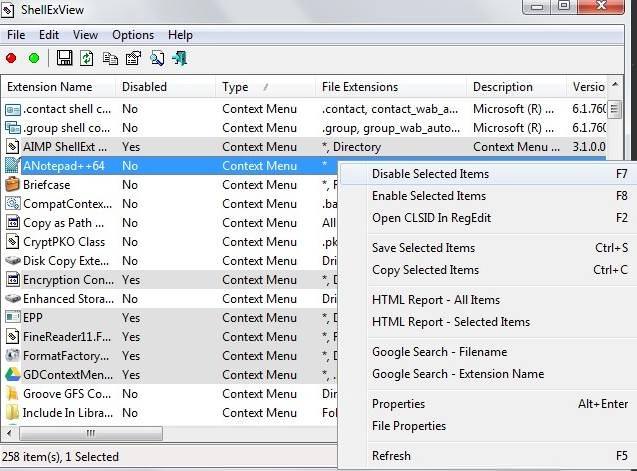The height and width of the screenshot is (471, 637).
Task: Choose Properties in the context menu
Action: coord(487,404)
